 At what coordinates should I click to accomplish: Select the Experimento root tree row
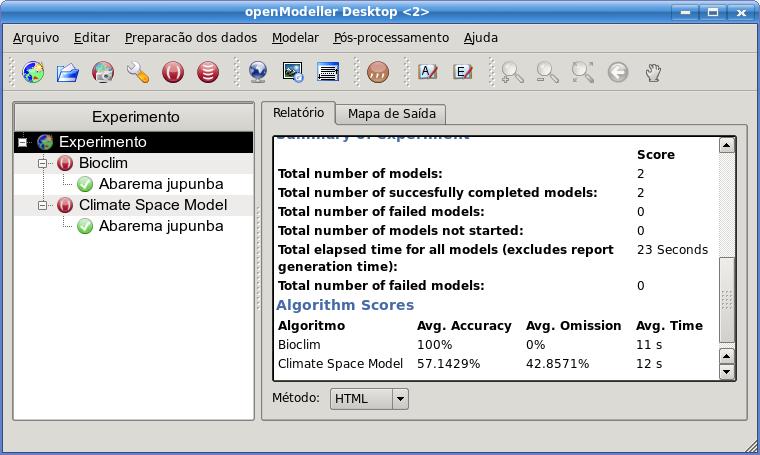(x=134, y=142)
